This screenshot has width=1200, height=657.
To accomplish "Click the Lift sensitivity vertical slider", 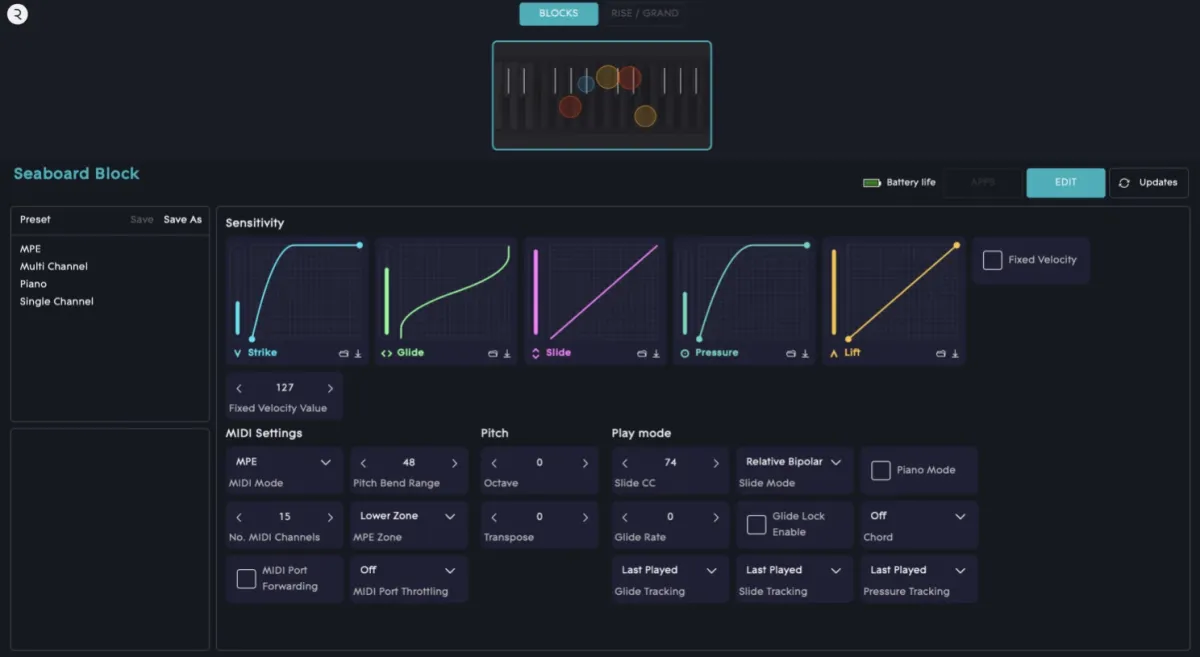I will (x=834, y=292).
